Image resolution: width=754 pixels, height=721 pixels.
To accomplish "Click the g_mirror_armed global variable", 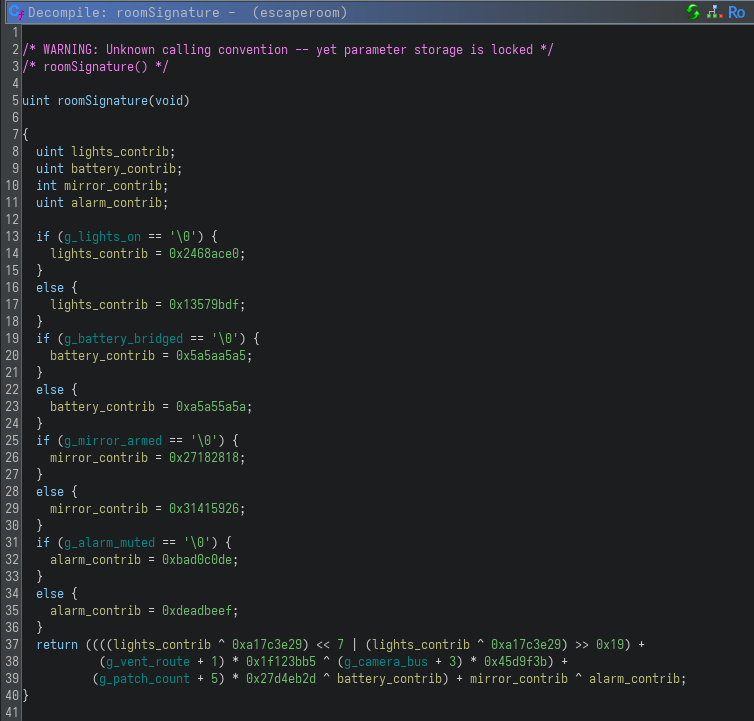I will click(x=113, y=441).
